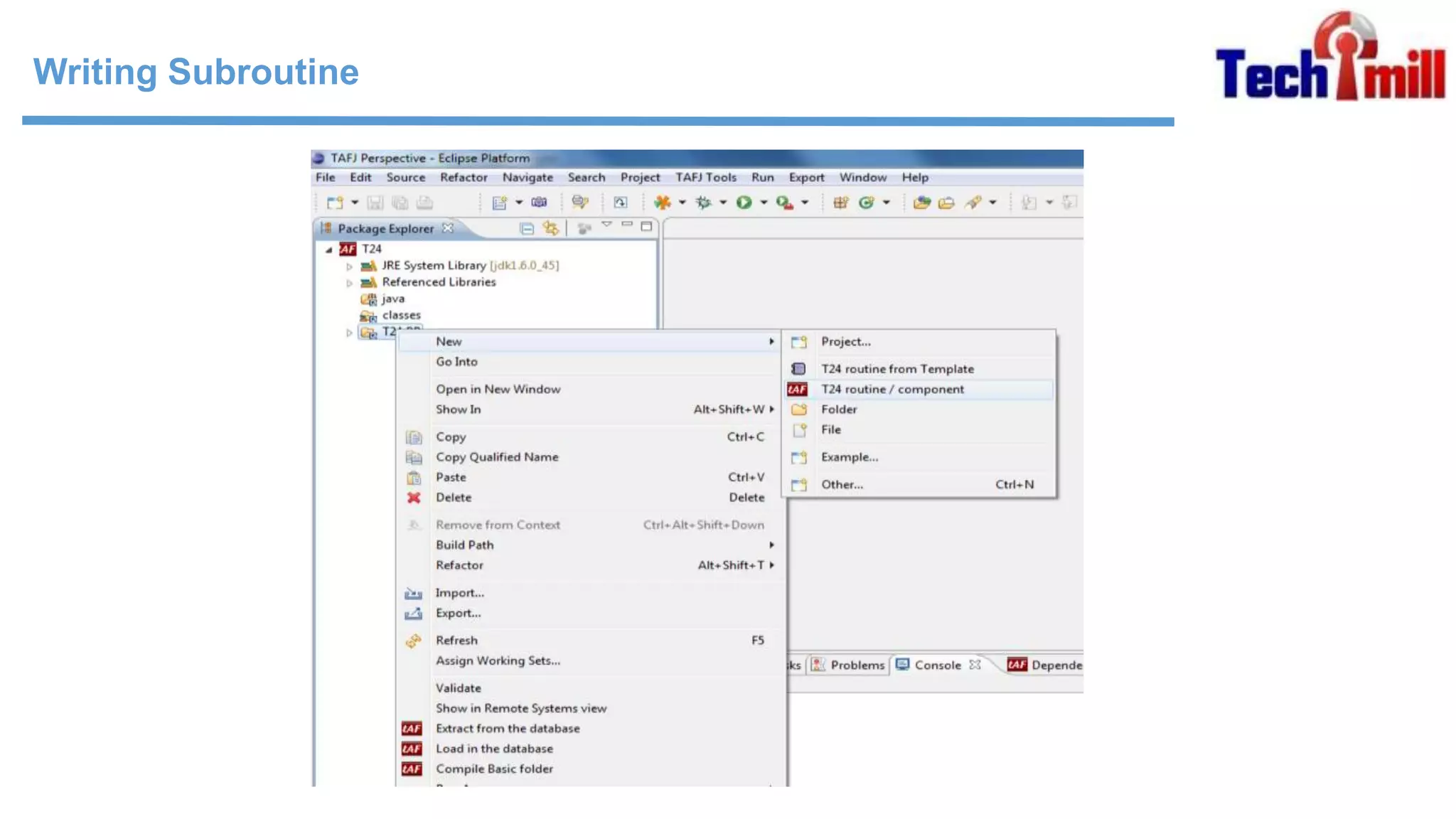
Task: Click Load in the database entry
Action: point(494,749)
